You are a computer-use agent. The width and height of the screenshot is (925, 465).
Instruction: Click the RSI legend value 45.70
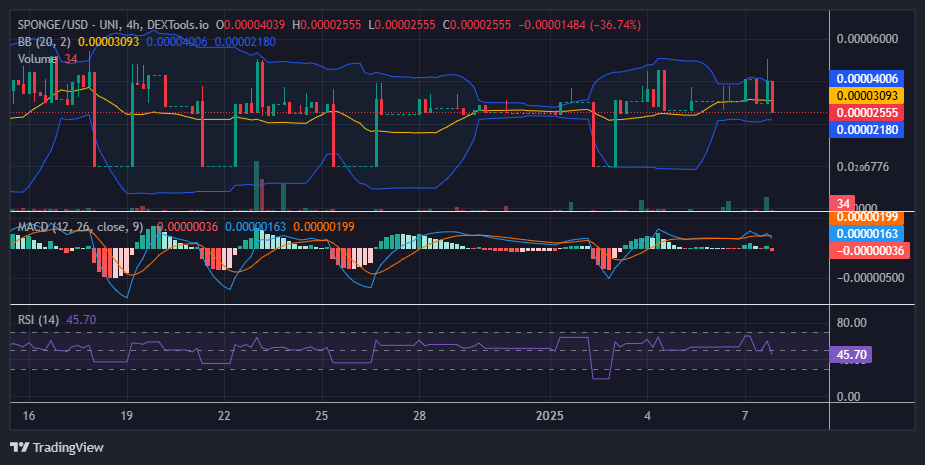coord(81,320)
